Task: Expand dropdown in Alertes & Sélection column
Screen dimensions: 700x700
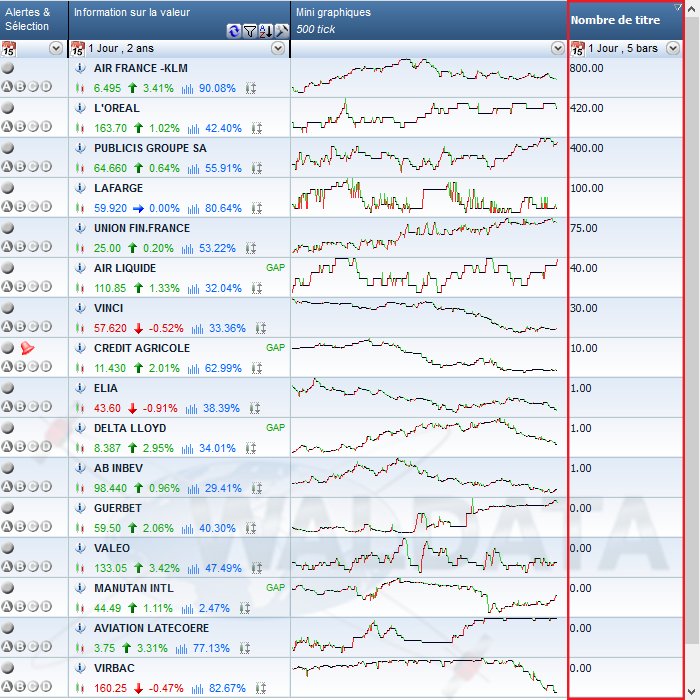Action: pos(56,48)
